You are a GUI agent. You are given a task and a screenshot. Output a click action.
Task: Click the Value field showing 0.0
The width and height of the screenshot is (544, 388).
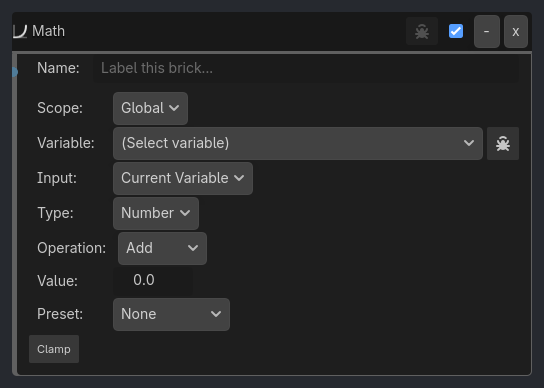153,280
